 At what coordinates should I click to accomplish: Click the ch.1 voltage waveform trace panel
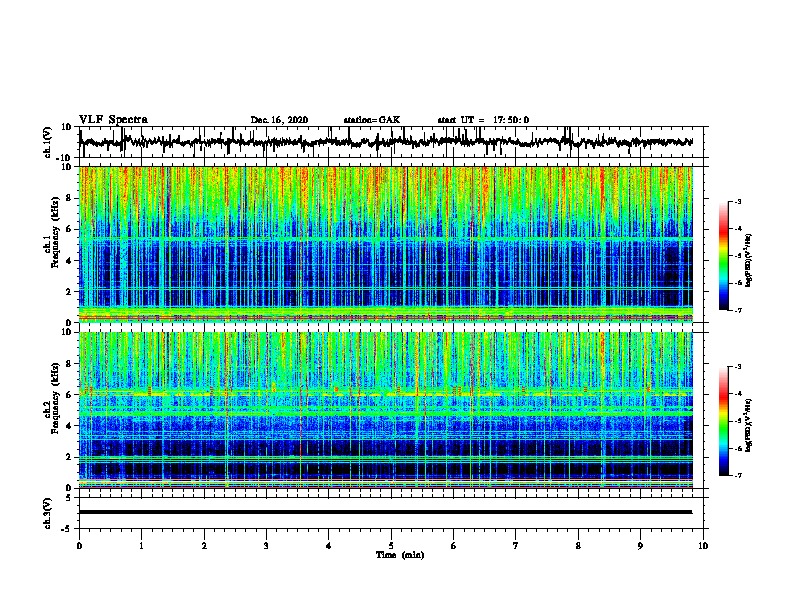coord(391,142)
